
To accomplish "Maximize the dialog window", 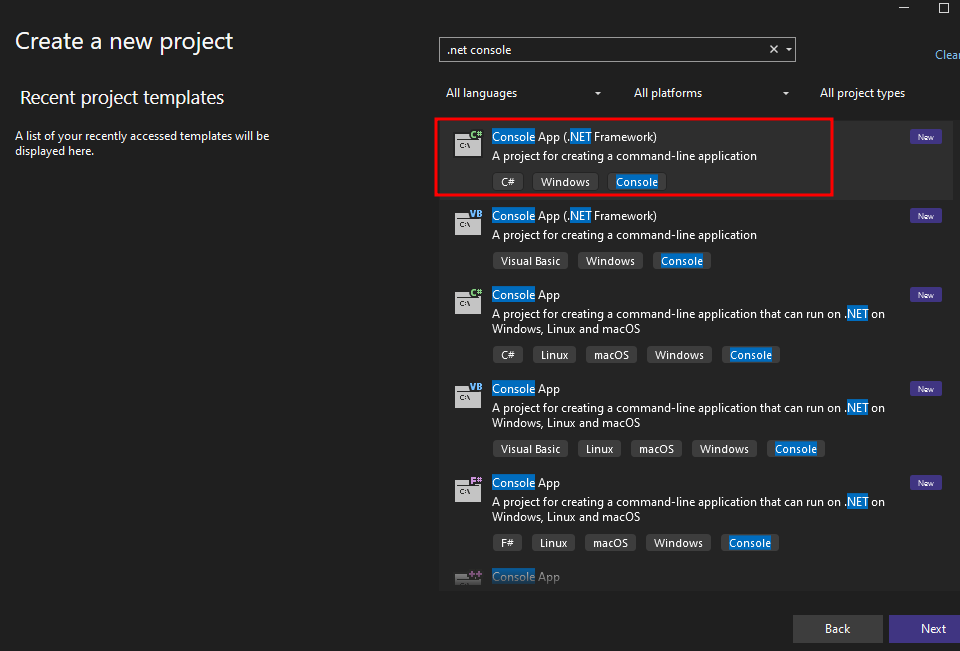I will point(943,8).
